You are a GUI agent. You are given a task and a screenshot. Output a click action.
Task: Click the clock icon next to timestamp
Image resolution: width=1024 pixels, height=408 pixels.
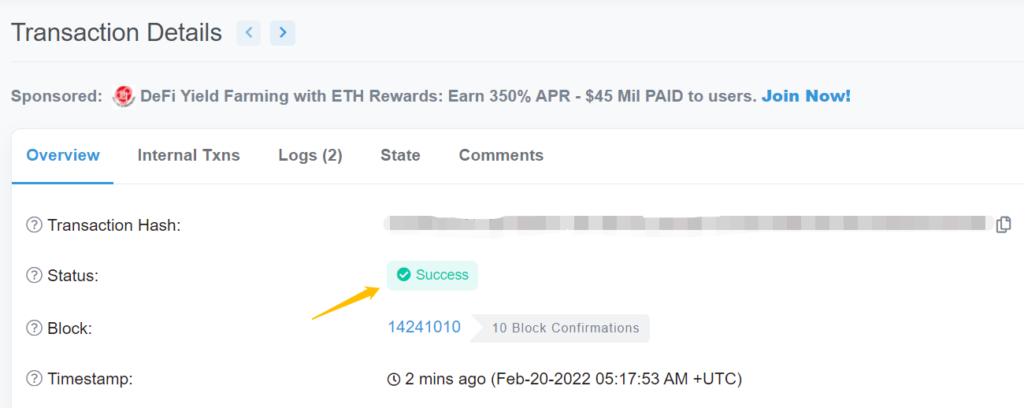[x=394, y=379]
